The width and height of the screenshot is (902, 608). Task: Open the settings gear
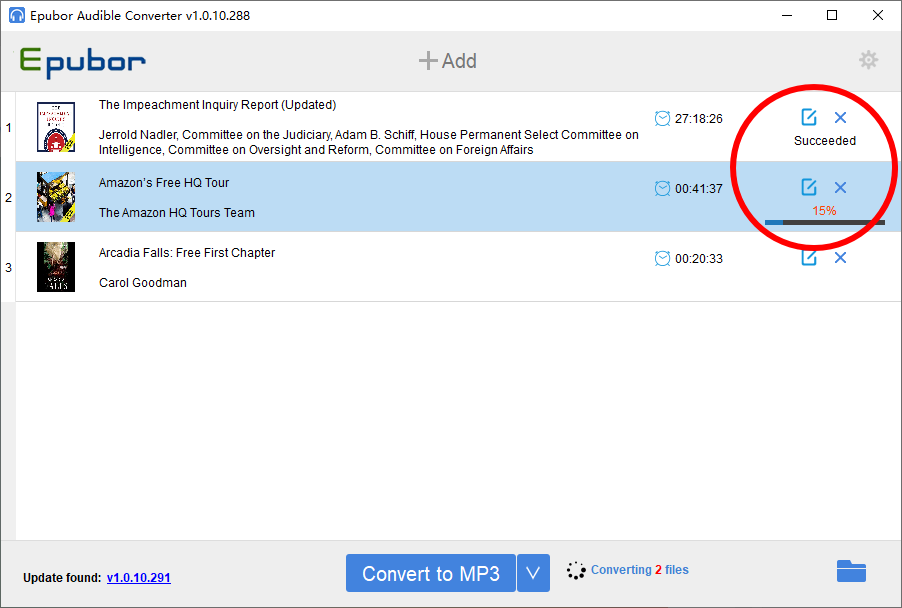(x=868, y=60)
